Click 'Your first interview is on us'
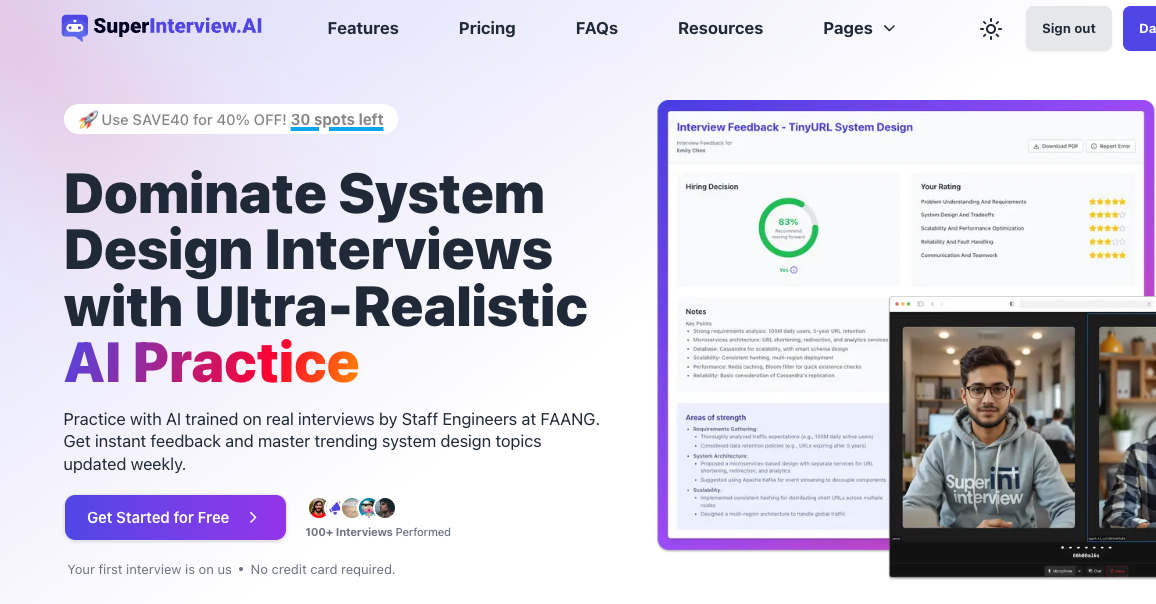The image size is (1156, 604). point(150,569)
